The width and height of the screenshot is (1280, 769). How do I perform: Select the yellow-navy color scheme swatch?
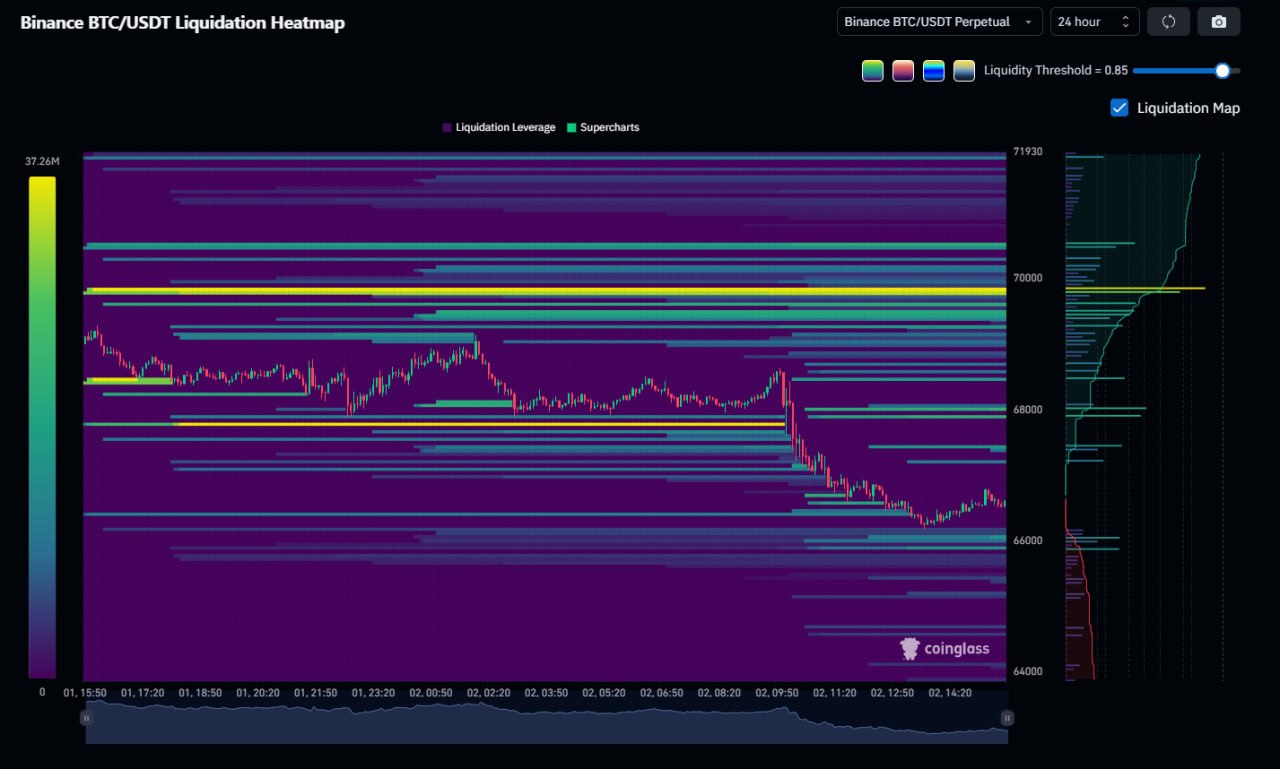pyautogui.click(x=964, y=71)
